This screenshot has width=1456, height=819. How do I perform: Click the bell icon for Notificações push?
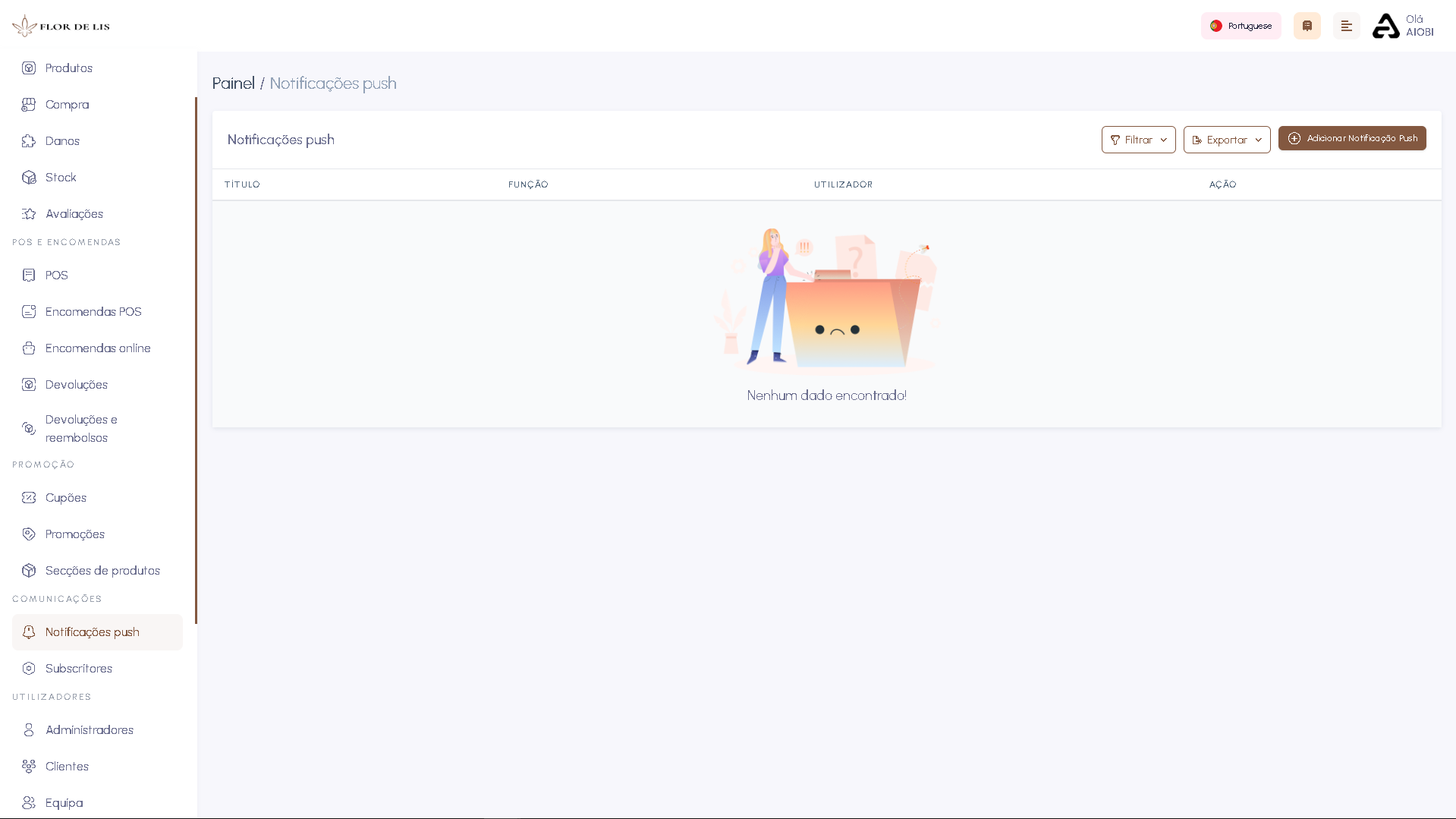pyautogui.click(x=29, y=632)
